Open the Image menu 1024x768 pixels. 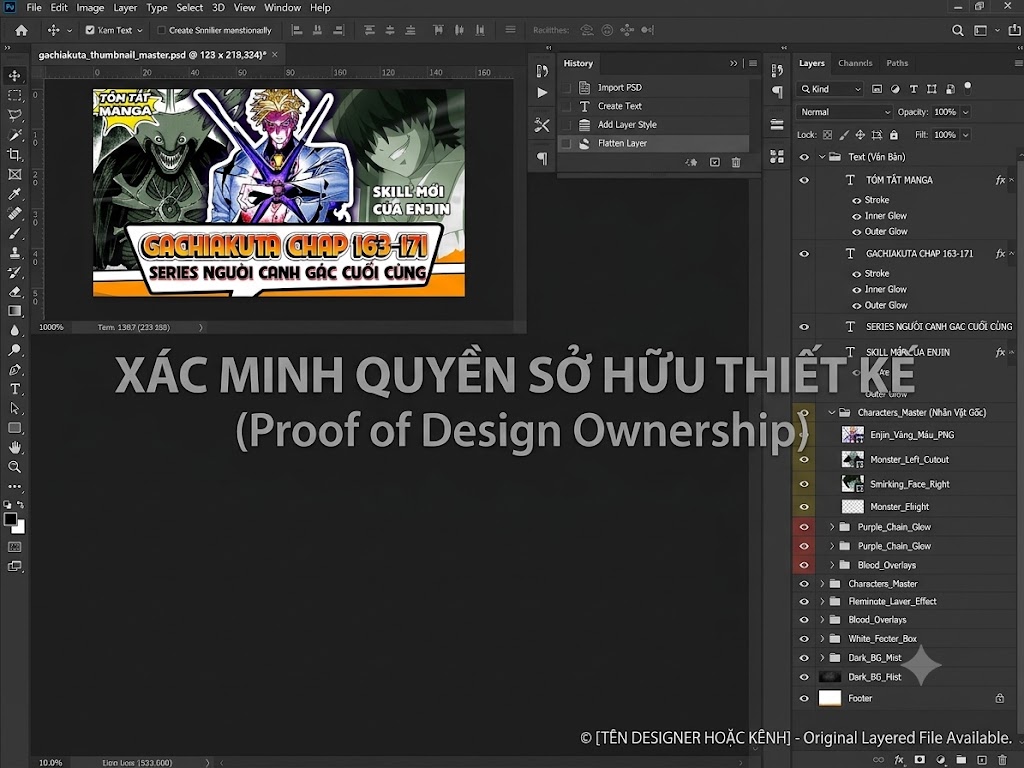(90, 8)
